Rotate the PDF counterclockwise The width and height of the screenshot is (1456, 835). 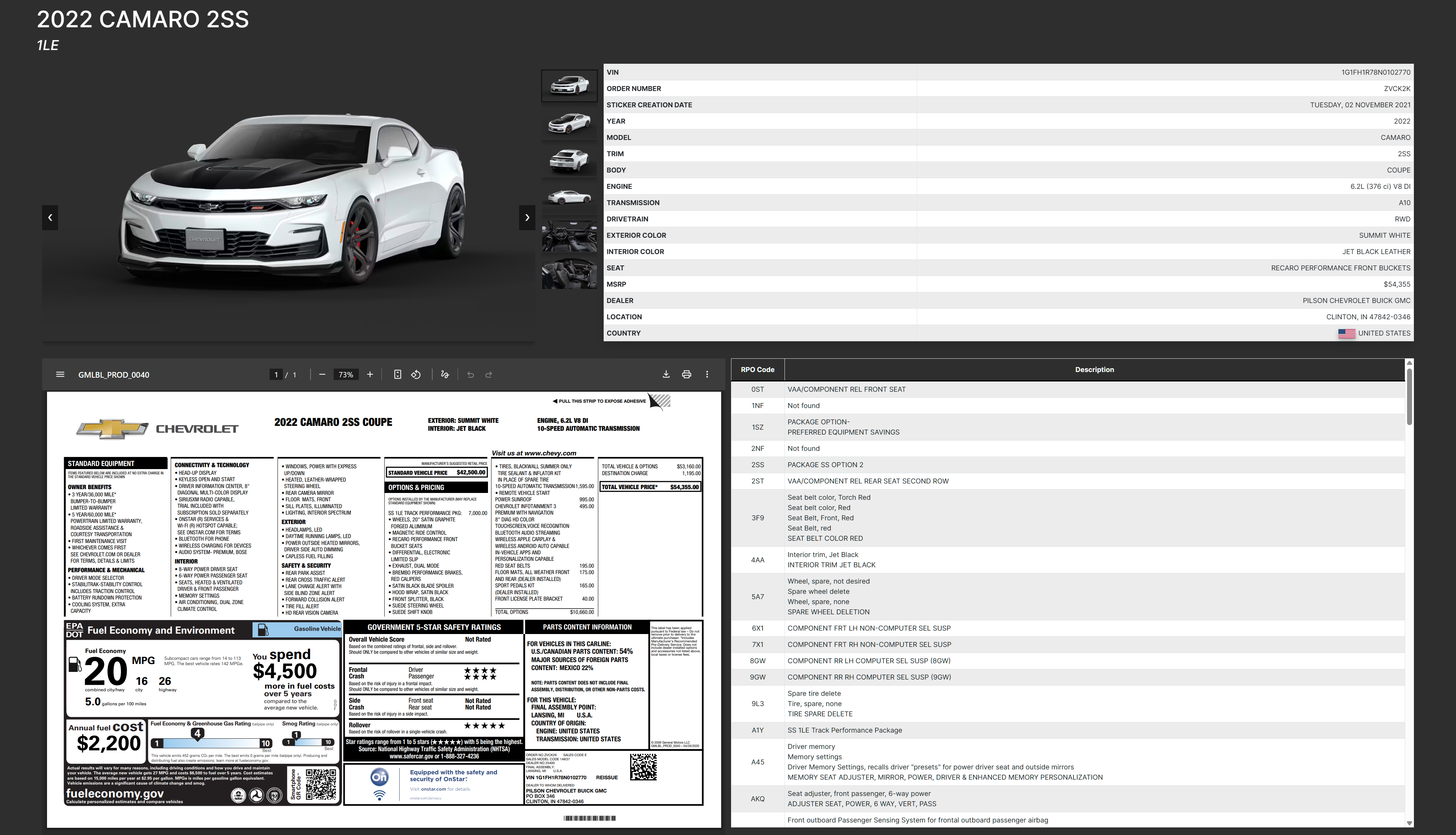[x=416, y=375]
